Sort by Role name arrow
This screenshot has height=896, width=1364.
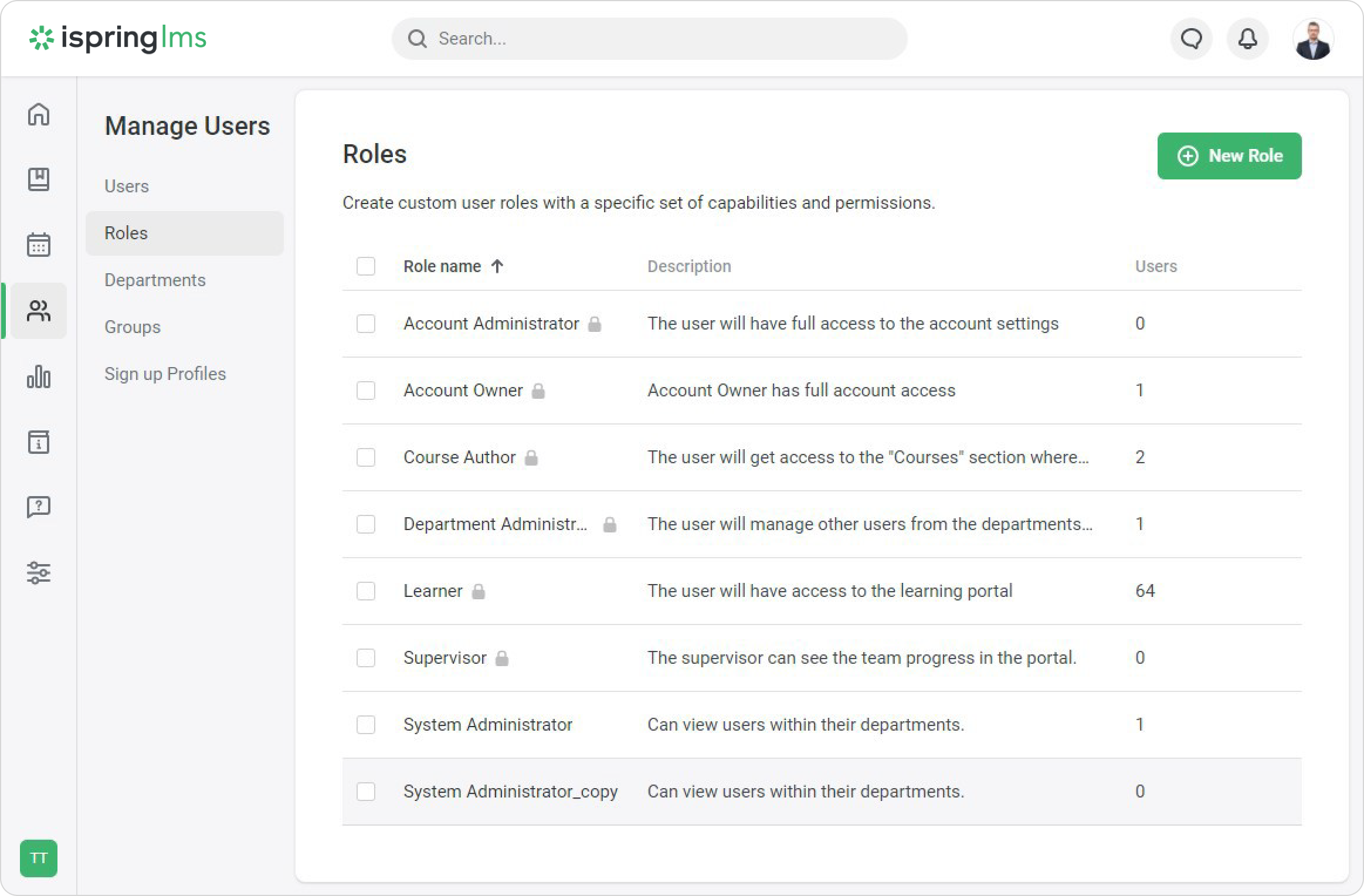pos(497,266)
